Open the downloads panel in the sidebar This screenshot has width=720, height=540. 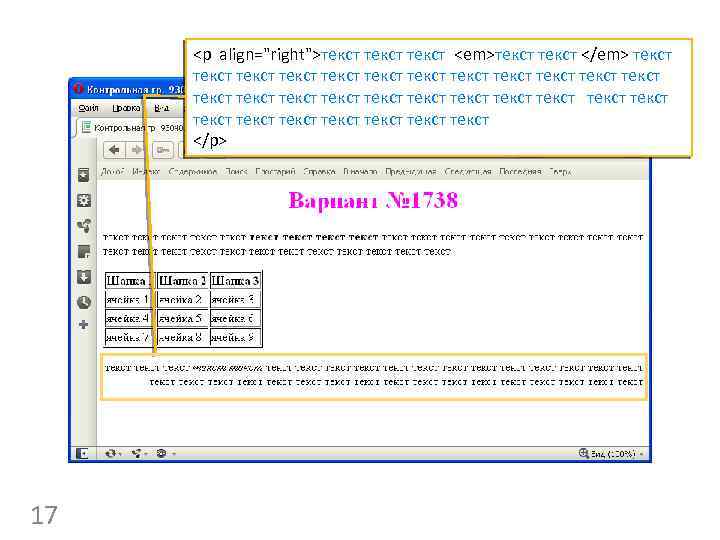(x=84, y=277)
